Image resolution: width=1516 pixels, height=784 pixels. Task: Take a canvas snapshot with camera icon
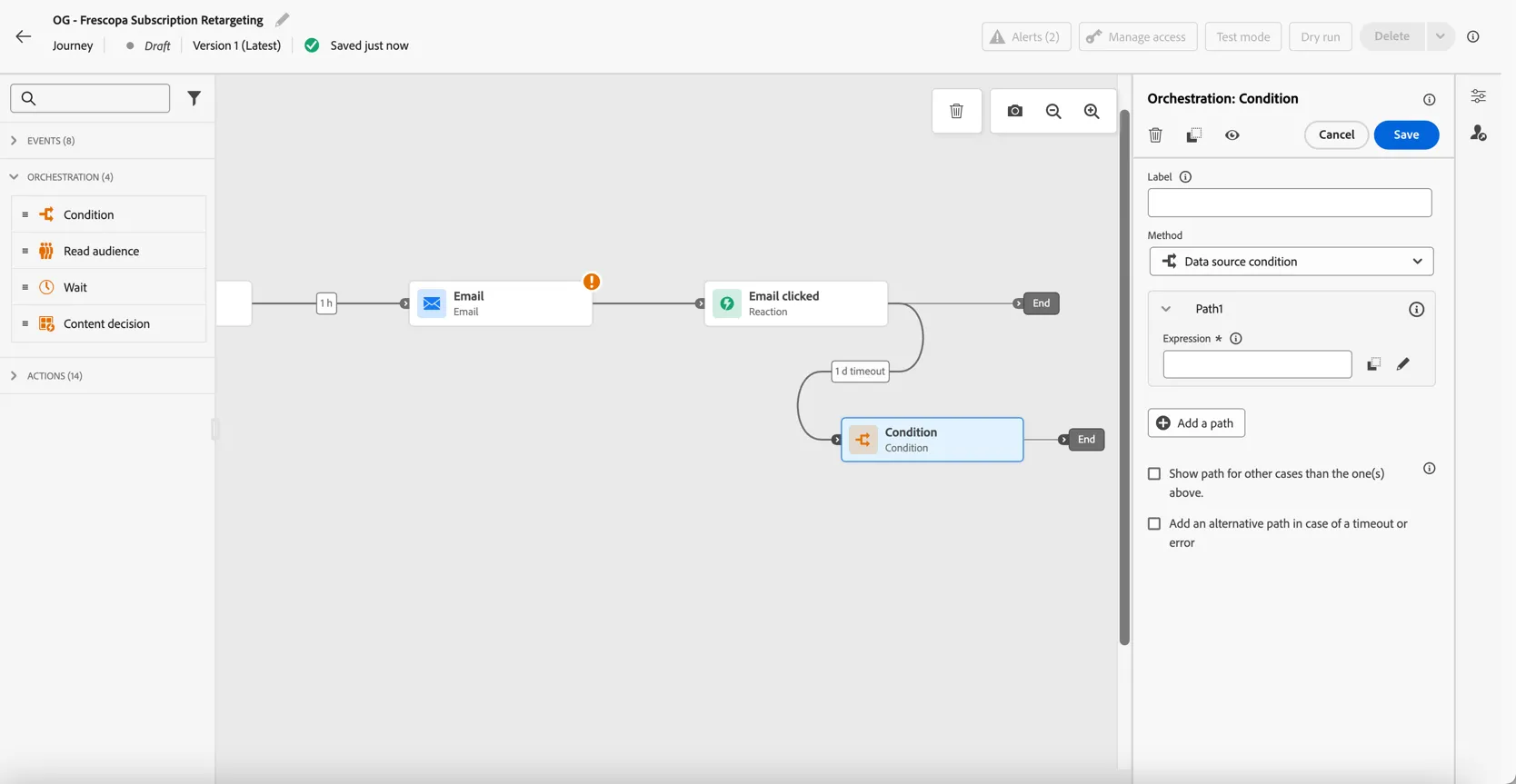(x=1015, y=111)
